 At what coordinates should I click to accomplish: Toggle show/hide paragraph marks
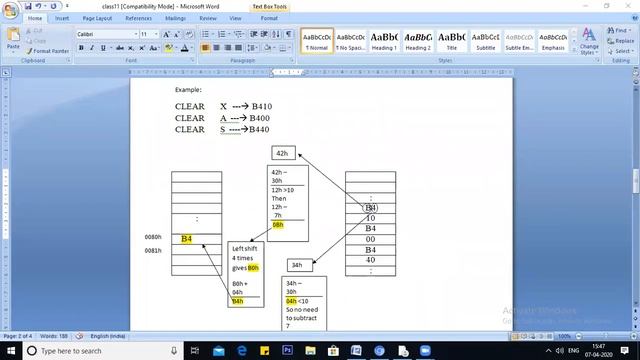(x=288, y=34)
